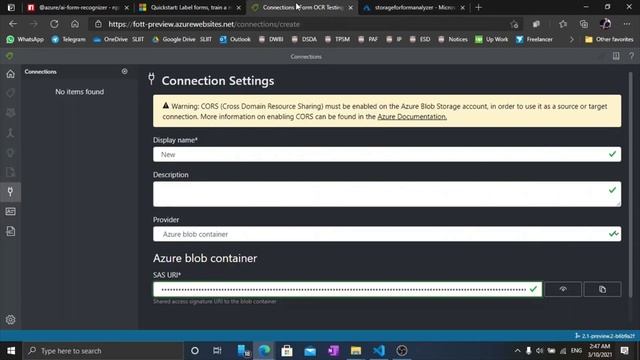
Task: Open the Project settings document icon in sidebar
Action: click(x=11, y=172)
